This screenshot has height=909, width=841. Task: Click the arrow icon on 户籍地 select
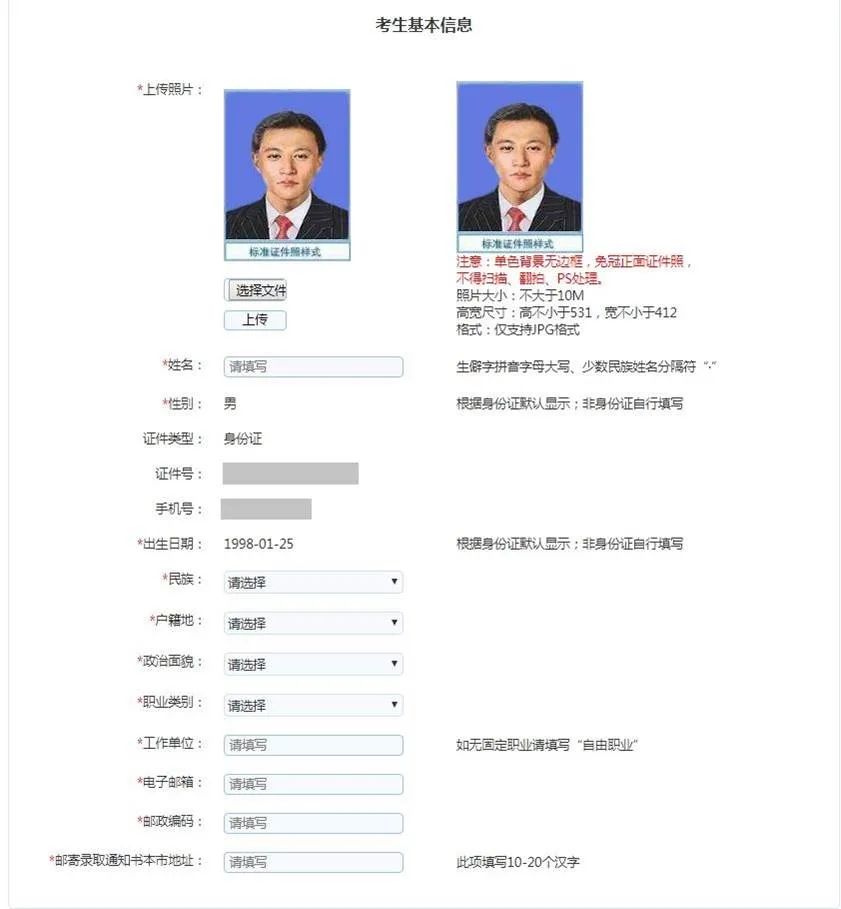coord(394,623)
